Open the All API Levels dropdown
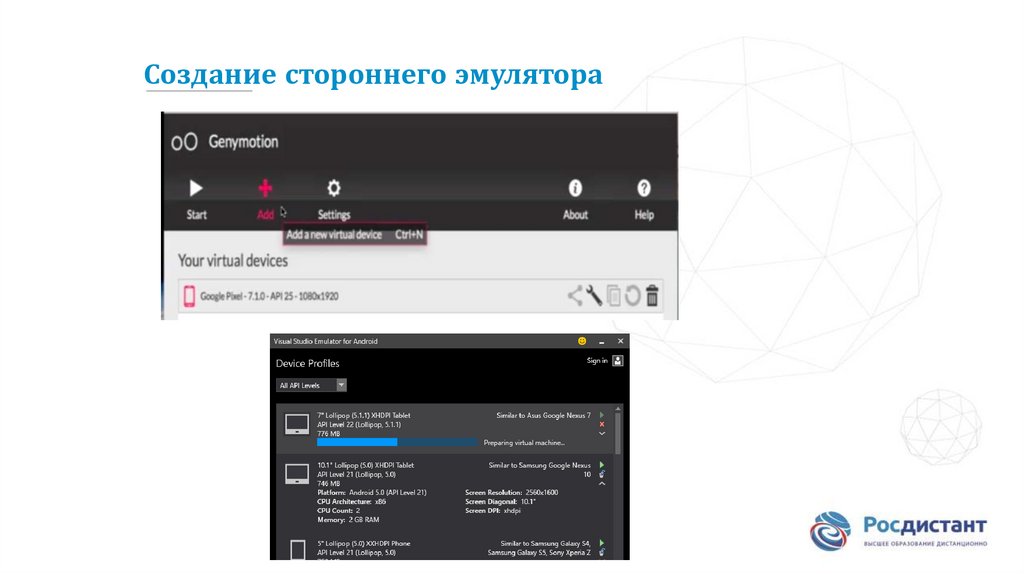The image size is (1024, 574). (311, 385)
